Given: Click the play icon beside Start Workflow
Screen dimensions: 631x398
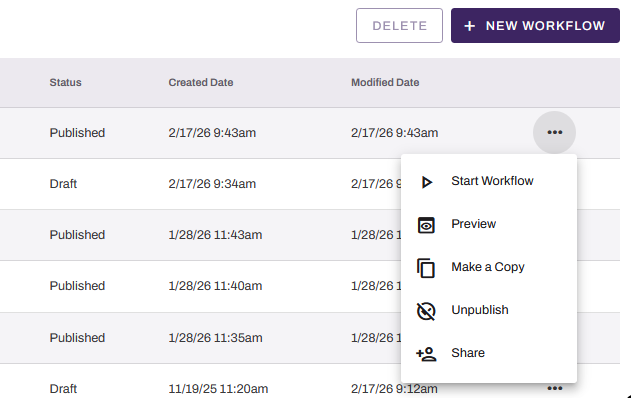Looking at the screenshot, I should pos(427,182).
